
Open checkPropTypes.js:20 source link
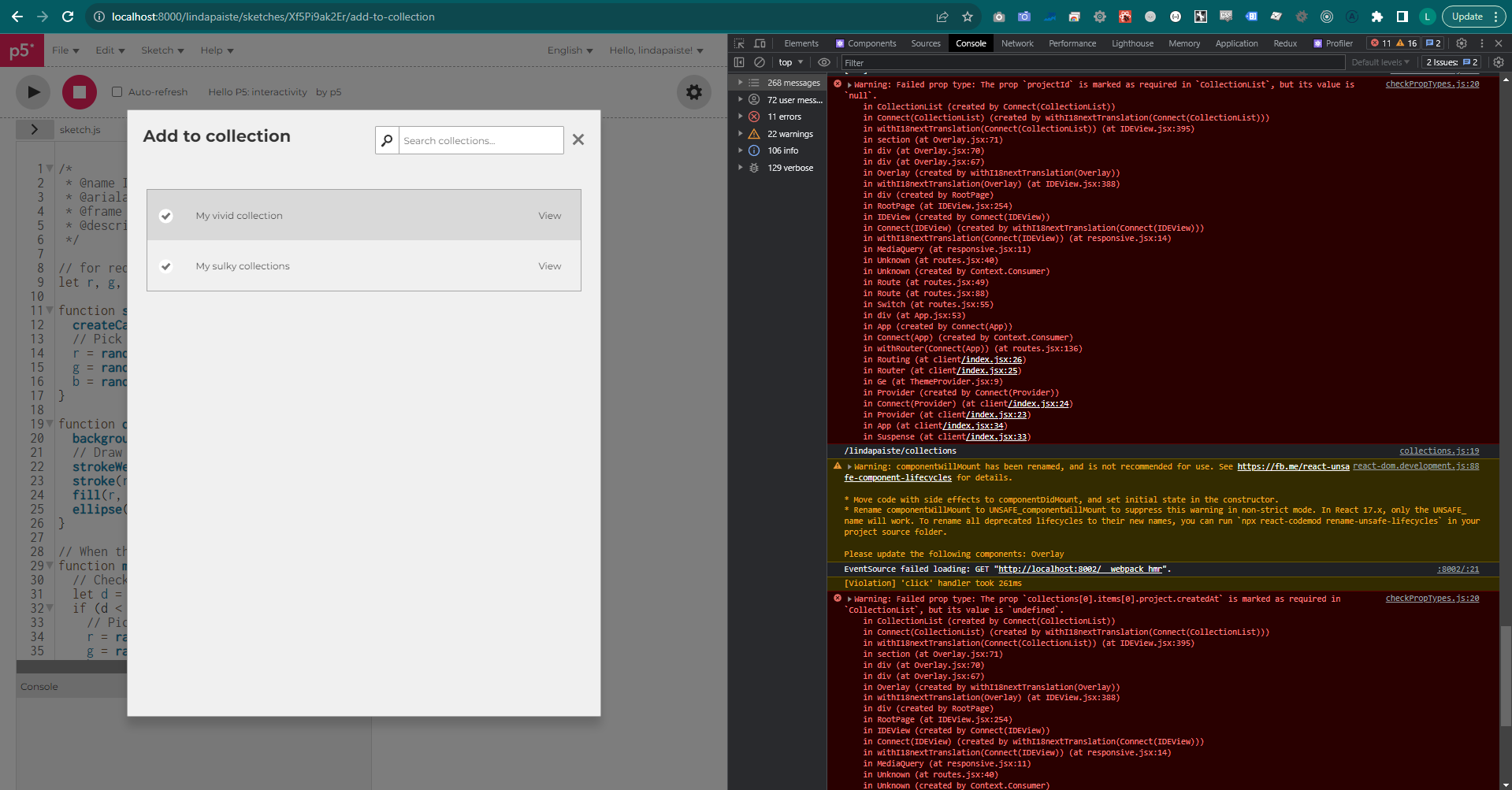1432,83
